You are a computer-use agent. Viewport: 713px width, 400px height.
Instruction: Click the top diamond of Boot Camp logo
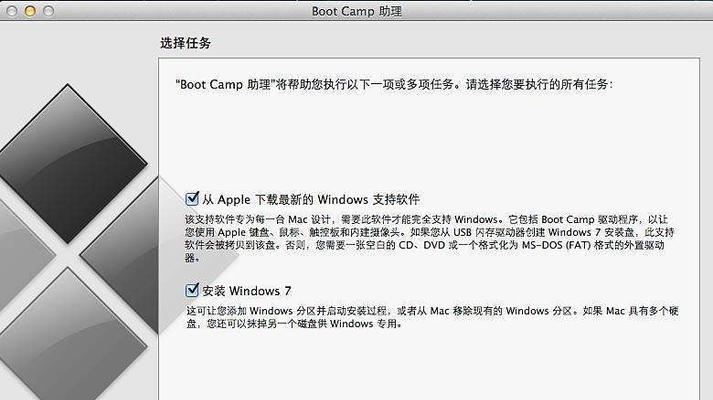click(x=68, y=164)
